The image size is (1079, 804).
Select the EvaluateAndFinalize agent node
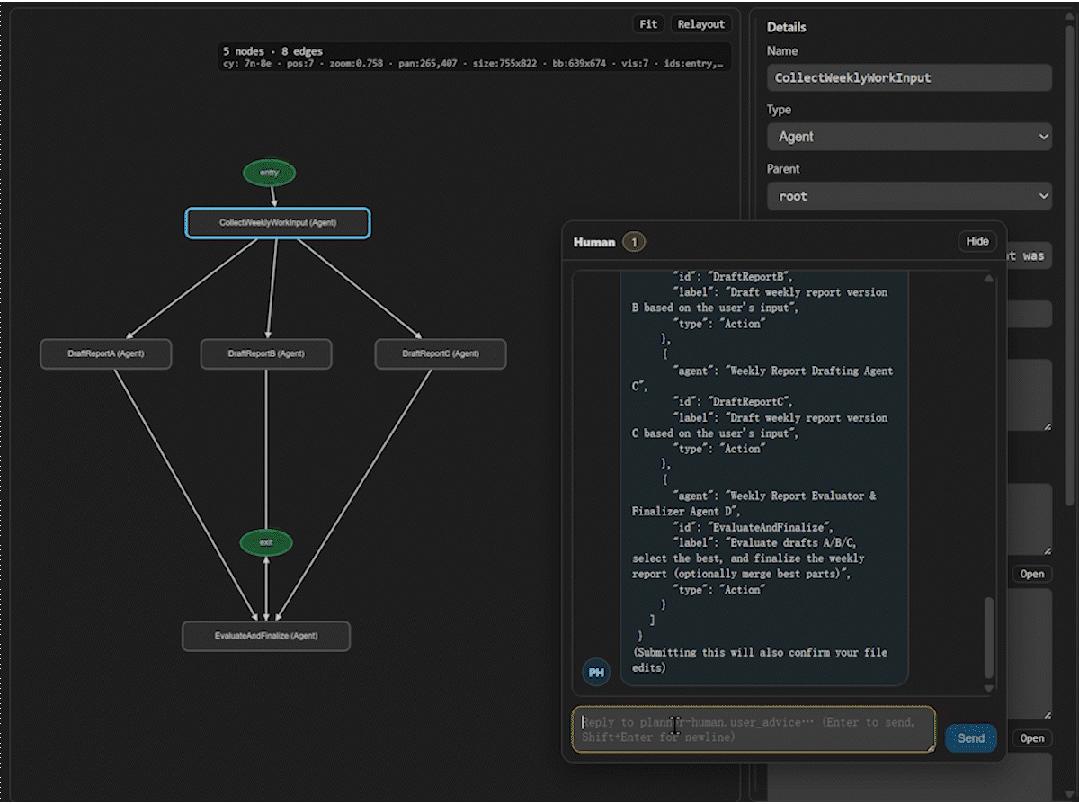tap(266, 636)
